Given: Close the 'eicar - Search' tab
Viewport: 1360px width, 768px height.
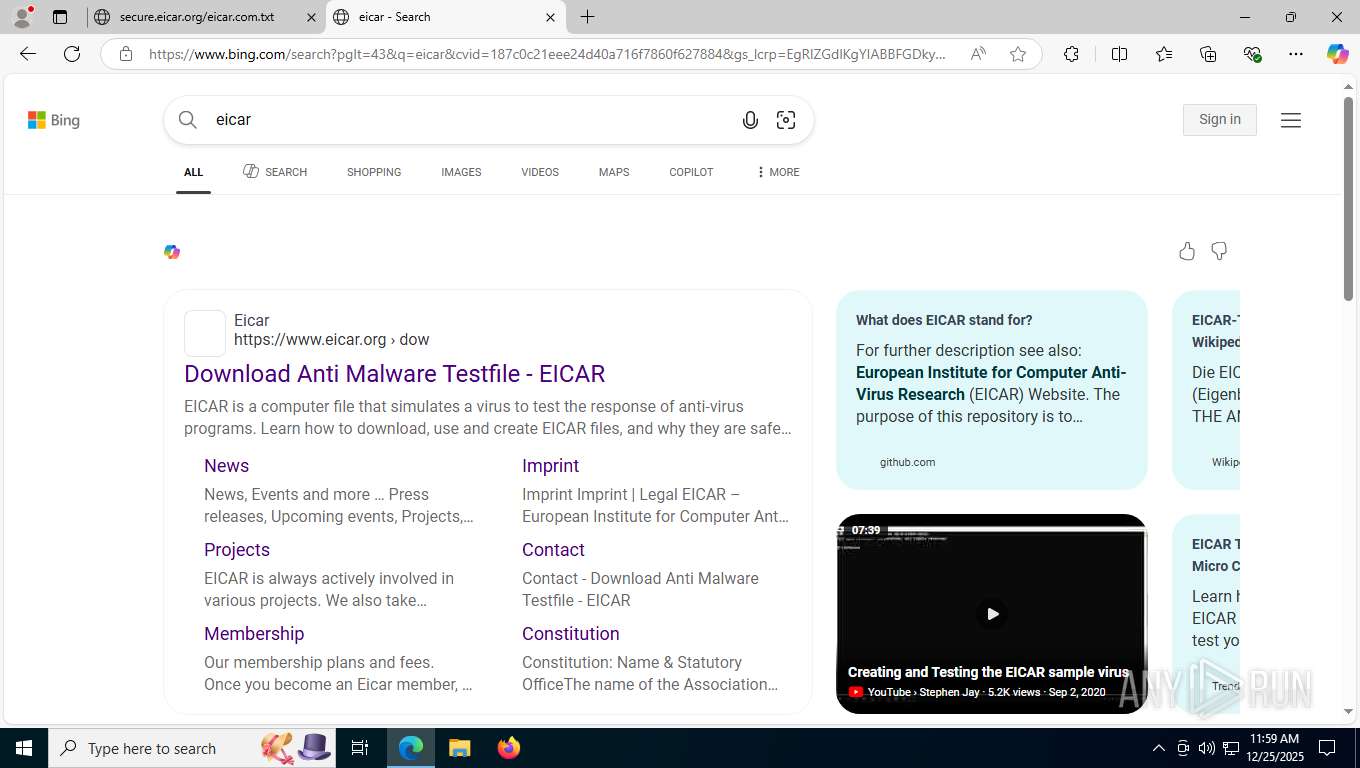Looking at the screenshot, I should 550,17.
